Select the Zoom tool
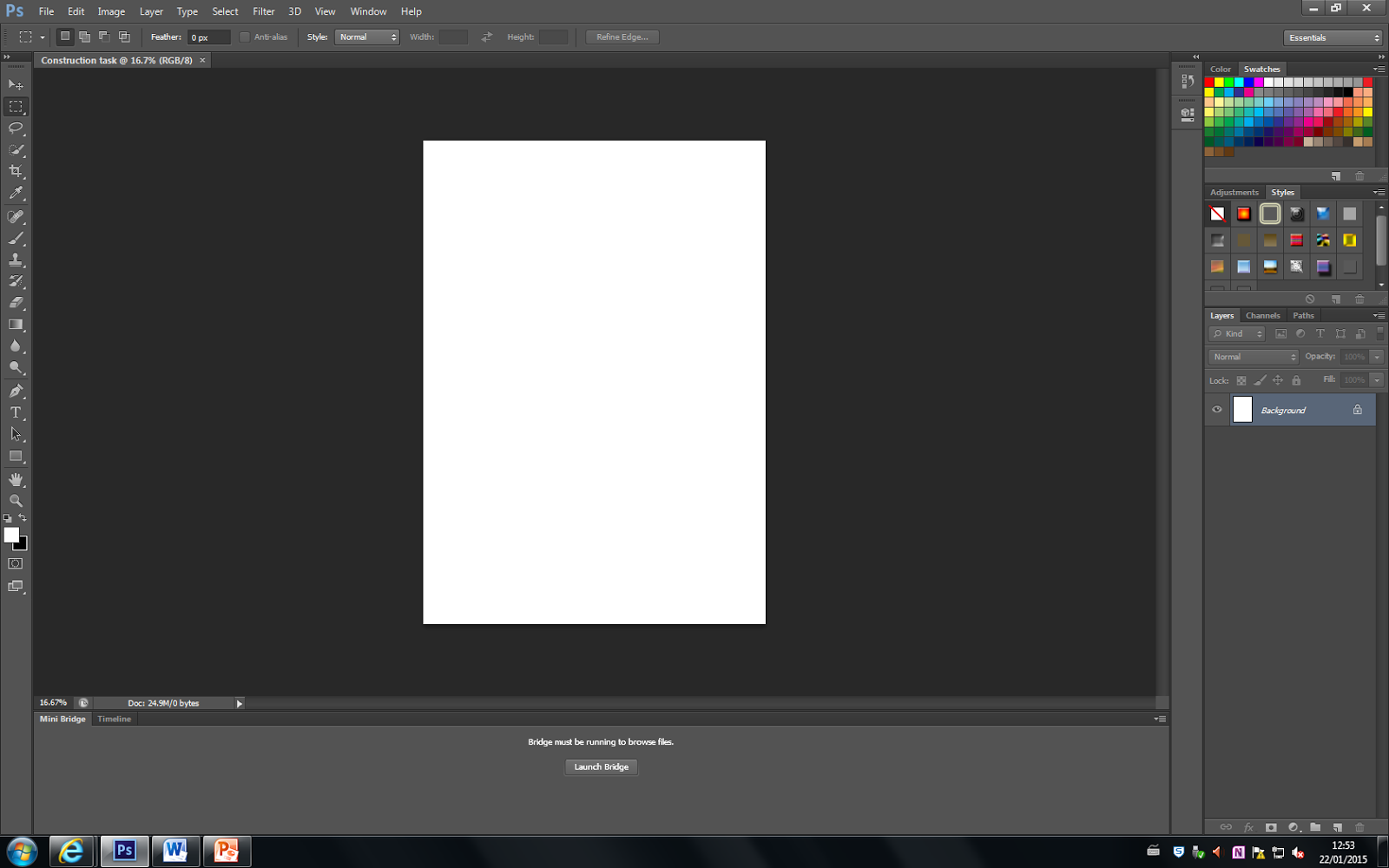 (x=16, y=501)
